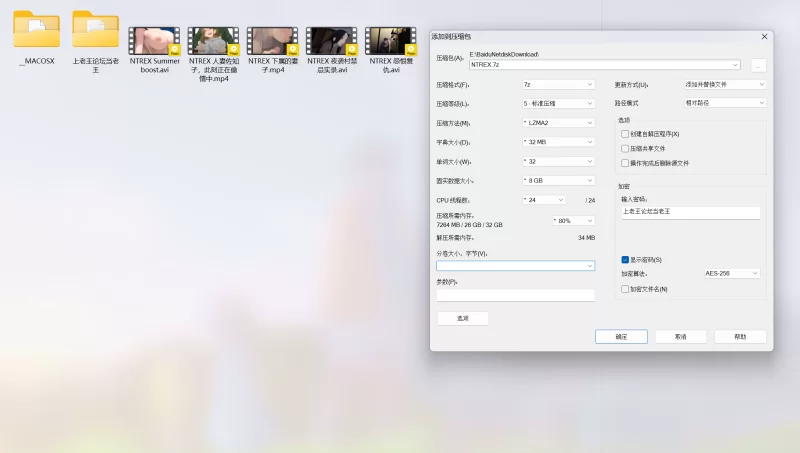Enable the 加密文件名(N) checkbox

tap(625, 289)
